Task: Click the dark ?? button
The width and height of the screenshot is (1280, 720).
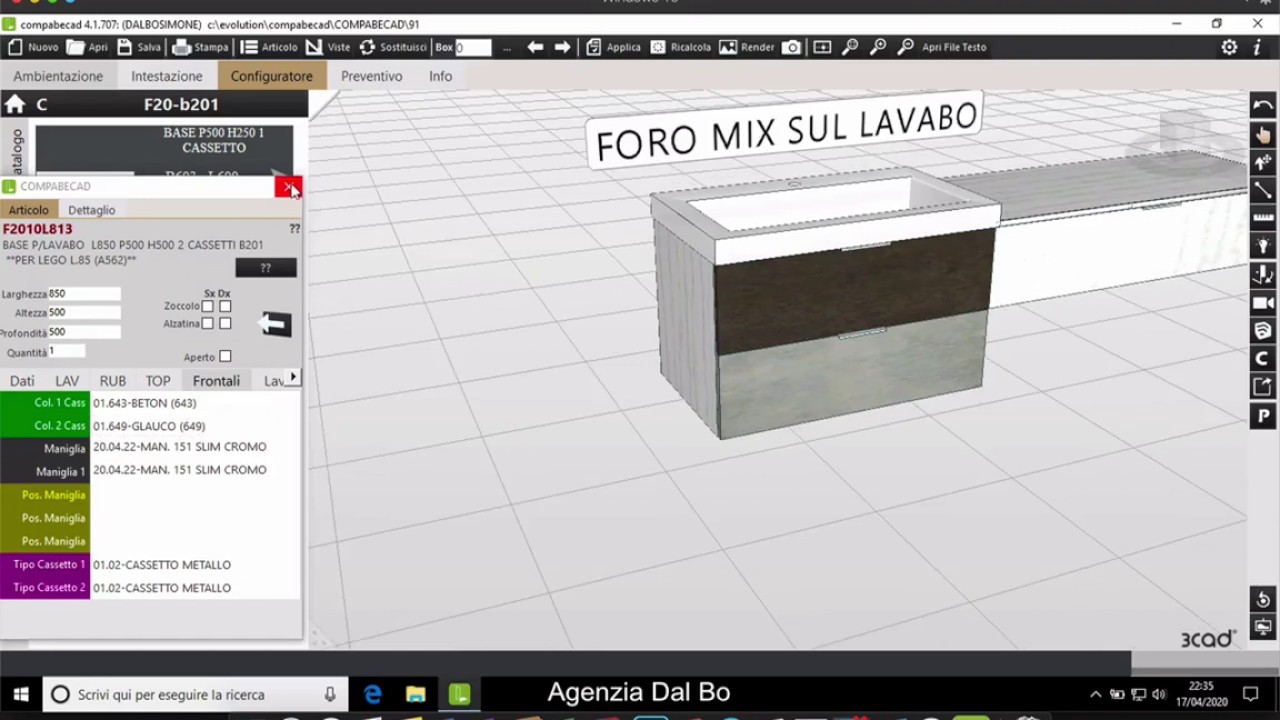Action: click(x=266, y=268)
